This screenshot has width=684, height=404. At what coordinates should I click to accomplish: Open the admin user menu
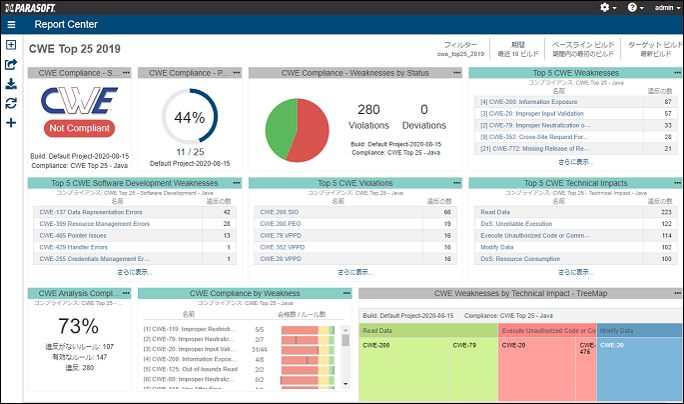point(667,7)
